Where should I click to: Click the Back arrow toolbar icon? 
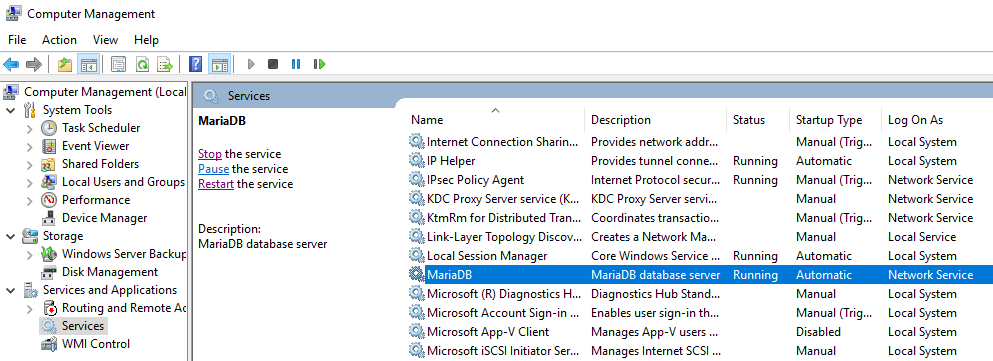(11, 64)
